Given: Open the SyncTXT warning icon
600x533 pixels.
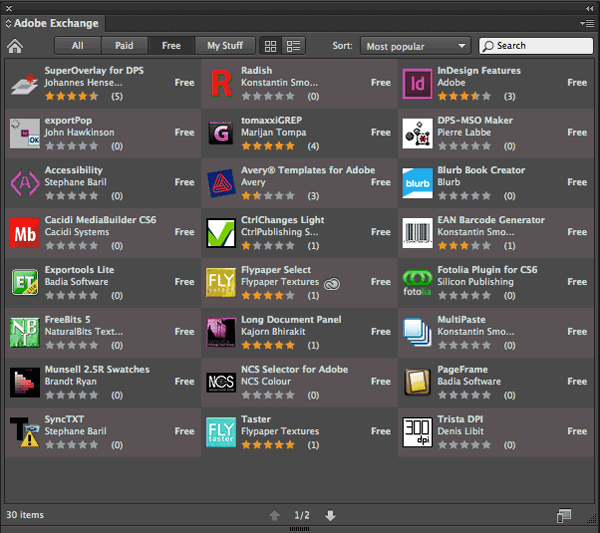Looking at the screenshot, I should (25, 432).
